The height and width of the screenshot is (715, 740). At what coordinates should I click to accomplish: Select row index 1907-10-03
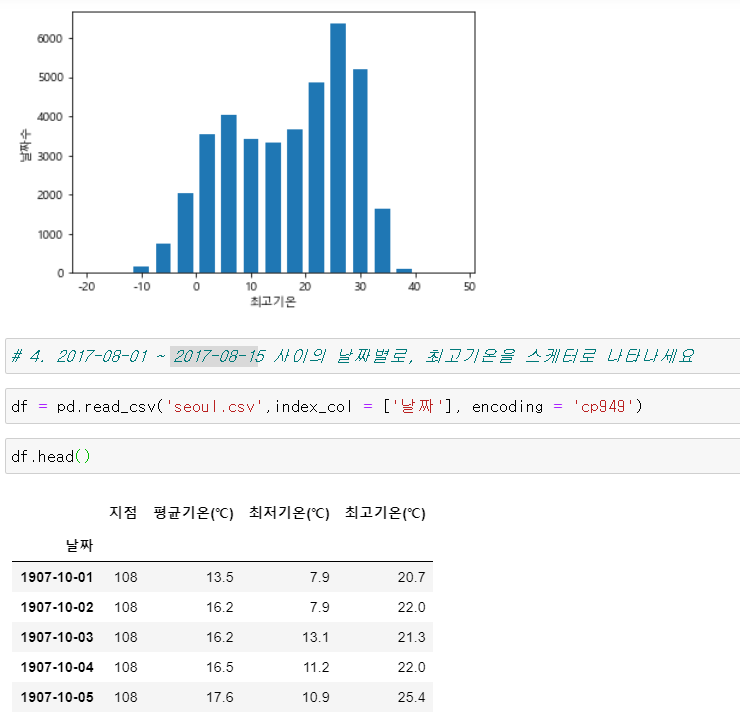[57, 637]
